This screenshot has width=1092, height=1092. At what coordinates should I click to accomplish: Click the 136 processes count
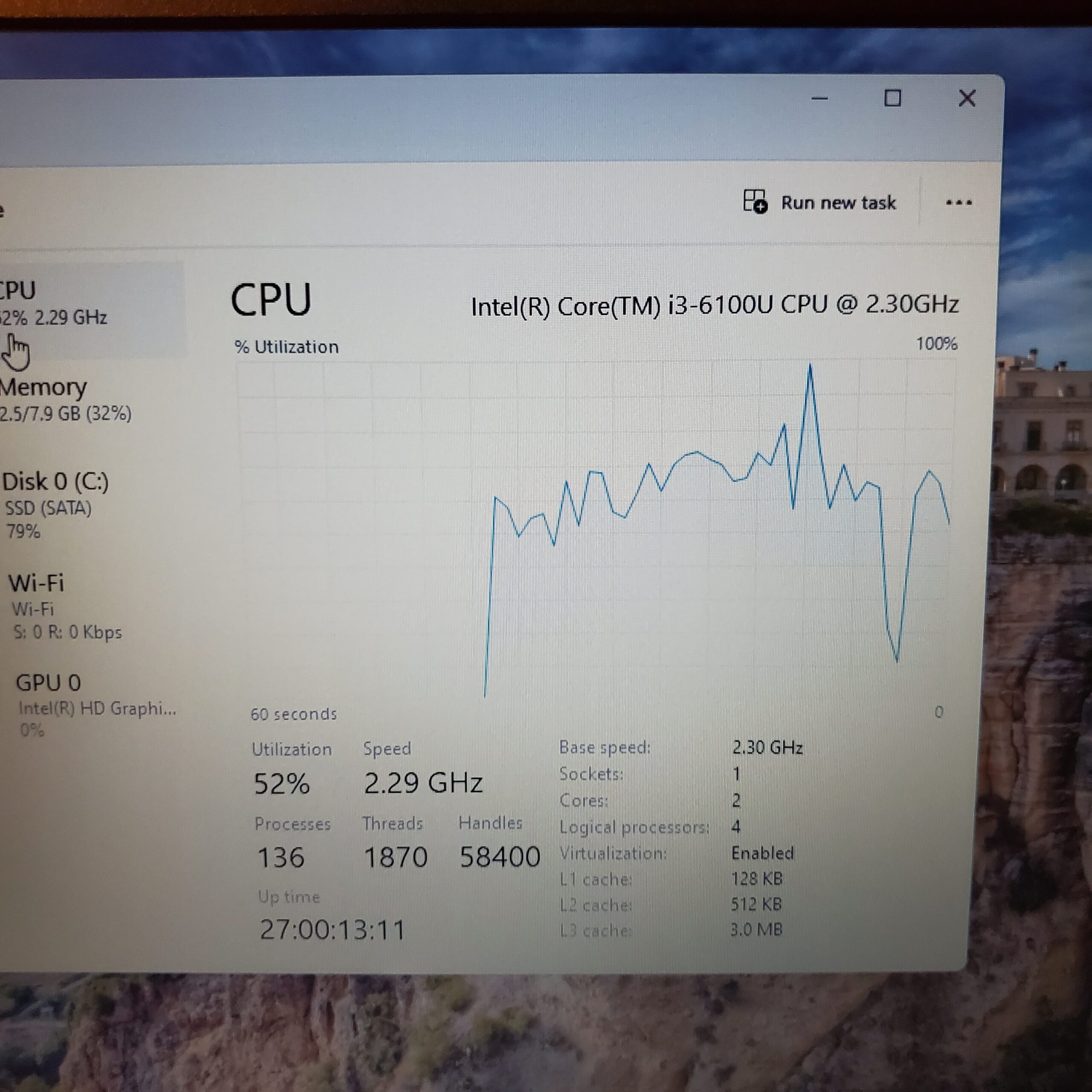pos(281,857)
